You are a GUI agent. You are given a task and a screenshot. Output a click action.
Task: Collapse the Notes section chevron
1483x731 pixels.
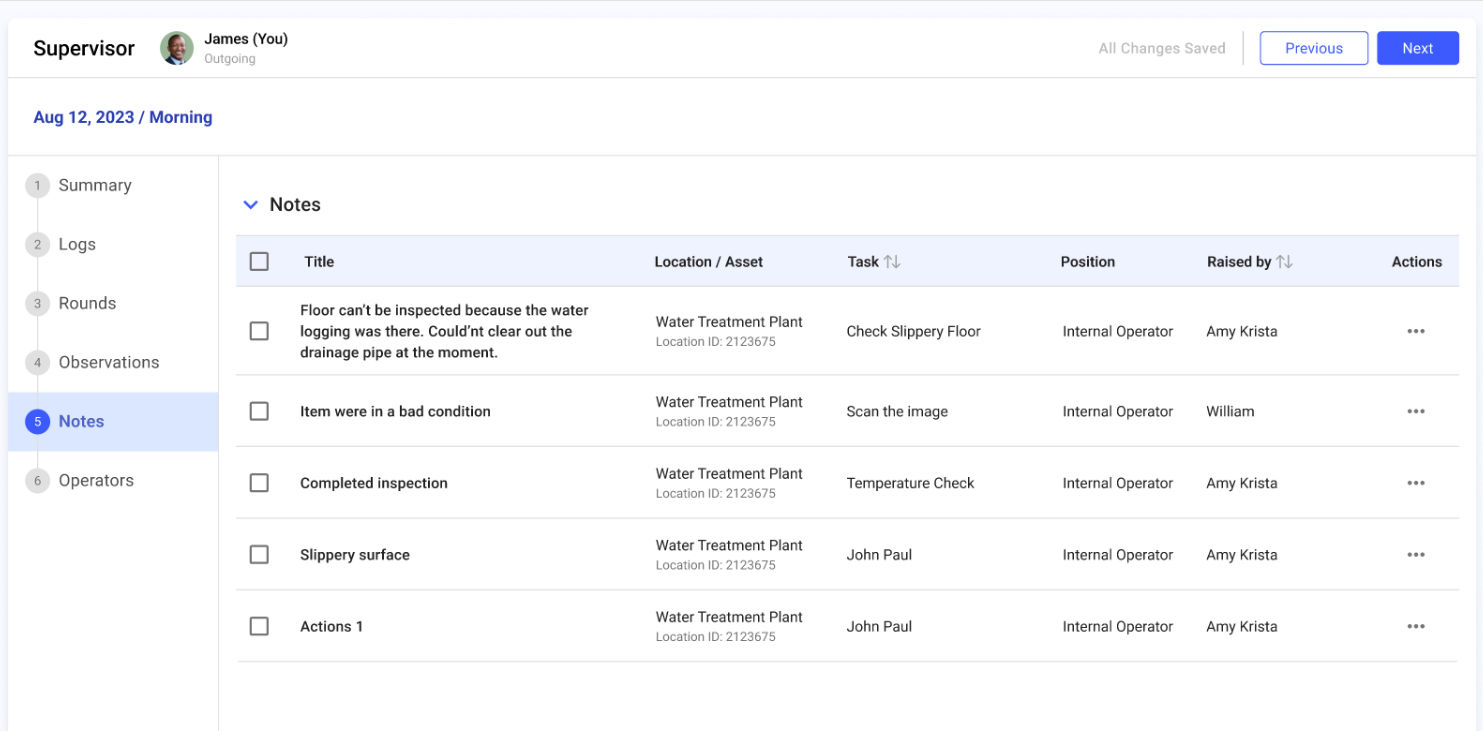click(251, 205)
